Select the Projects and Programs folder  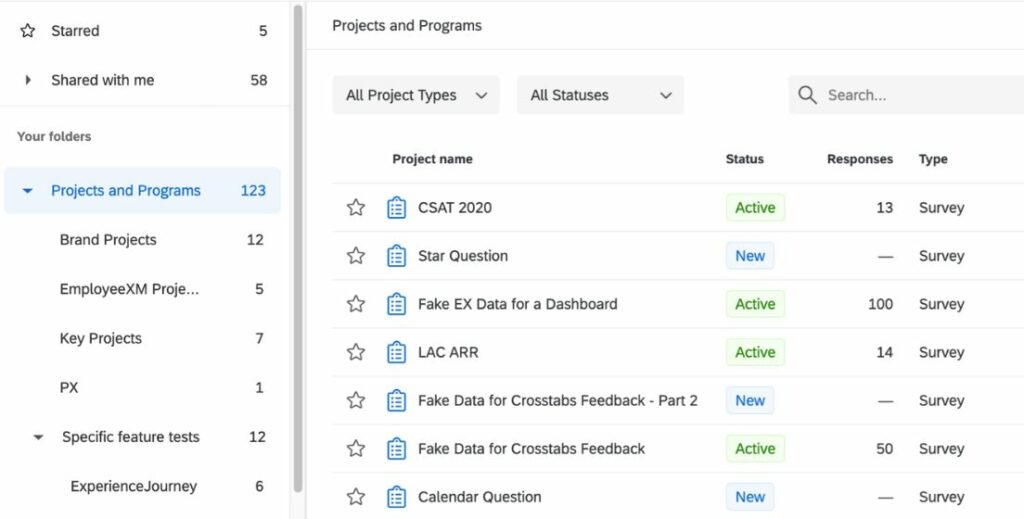[x=142, y=191]
